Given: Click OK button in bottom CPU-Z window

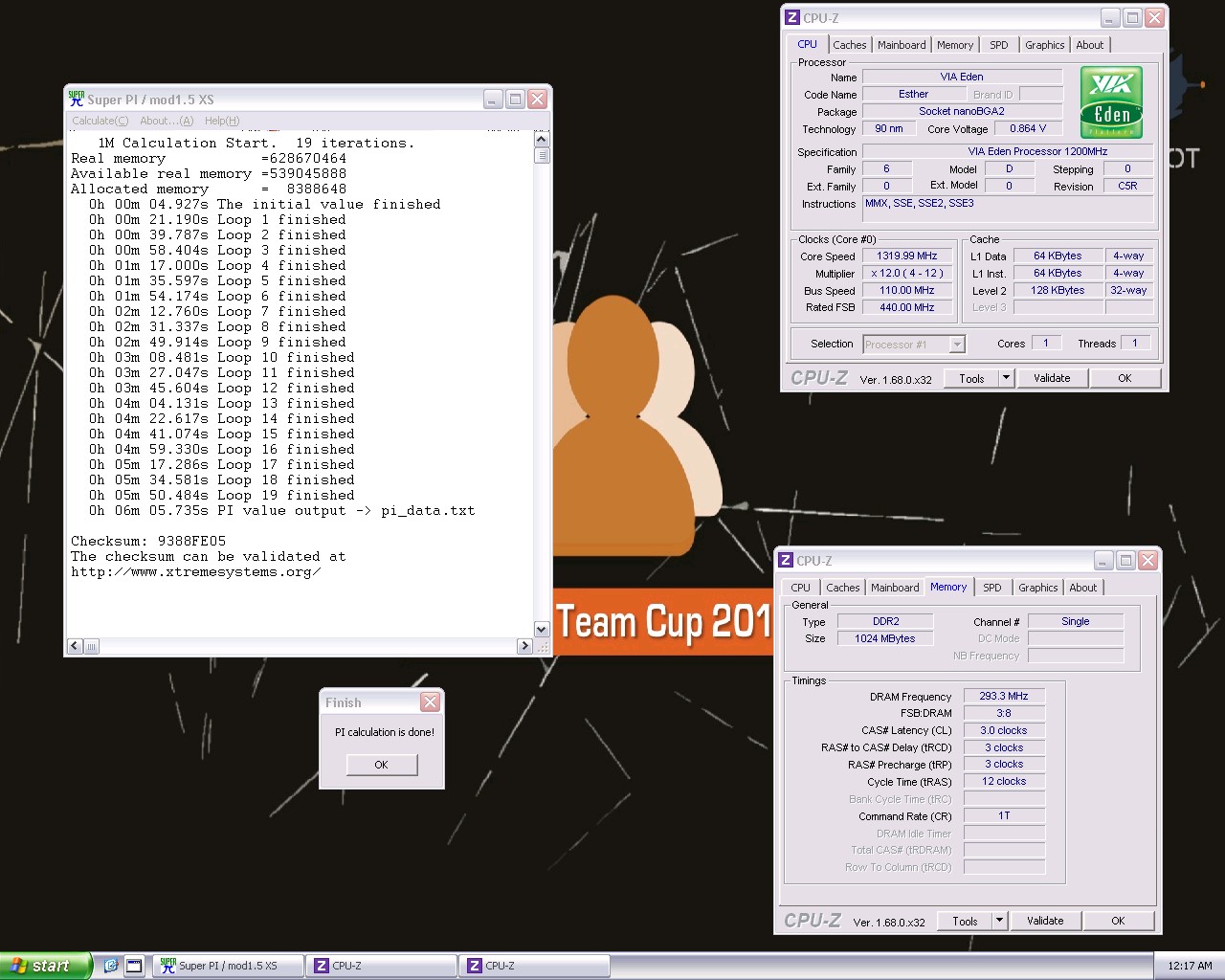Looking at the screenshot, I should pyautogui.click(x=1118, y=921).
